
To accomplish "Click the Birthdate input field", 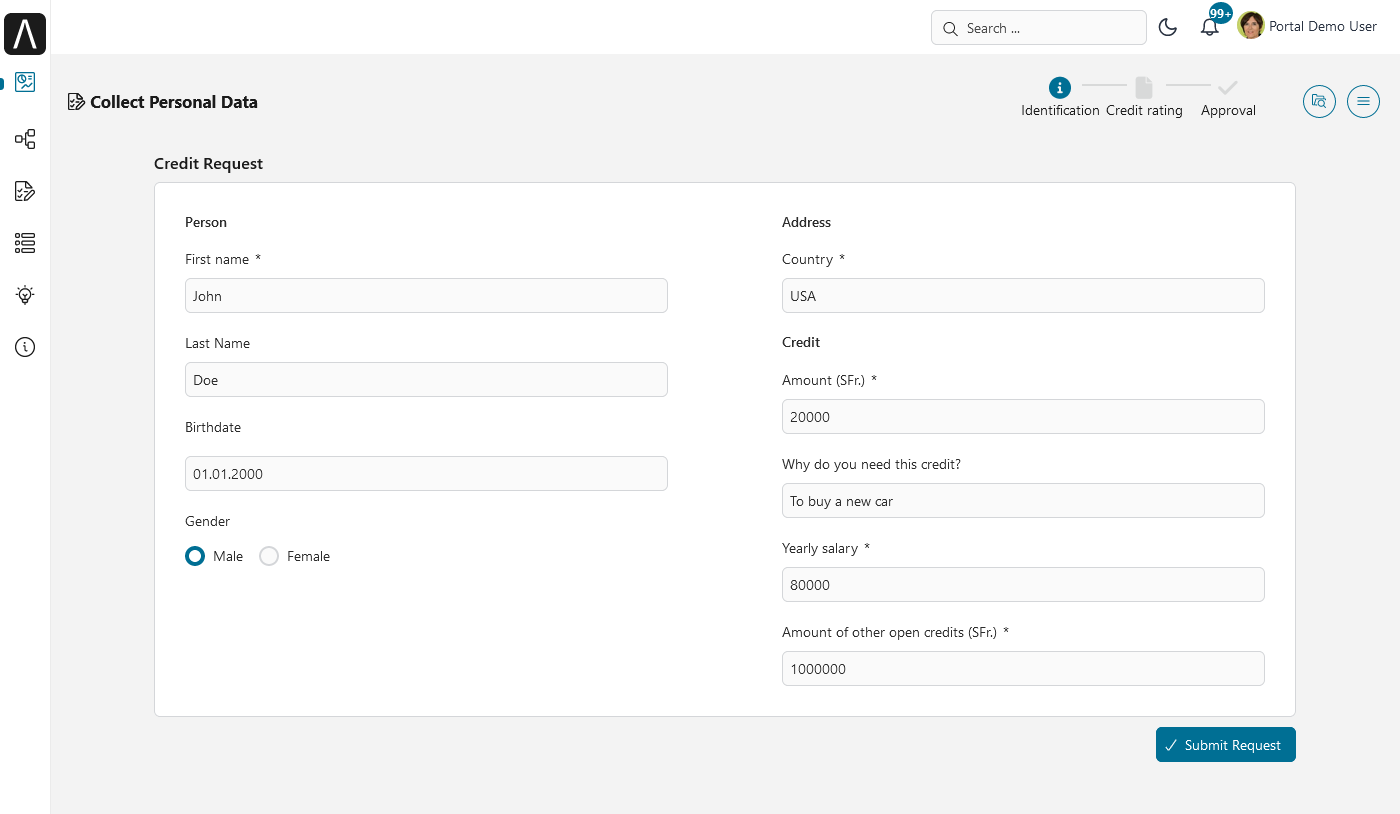I will [426, 474].
